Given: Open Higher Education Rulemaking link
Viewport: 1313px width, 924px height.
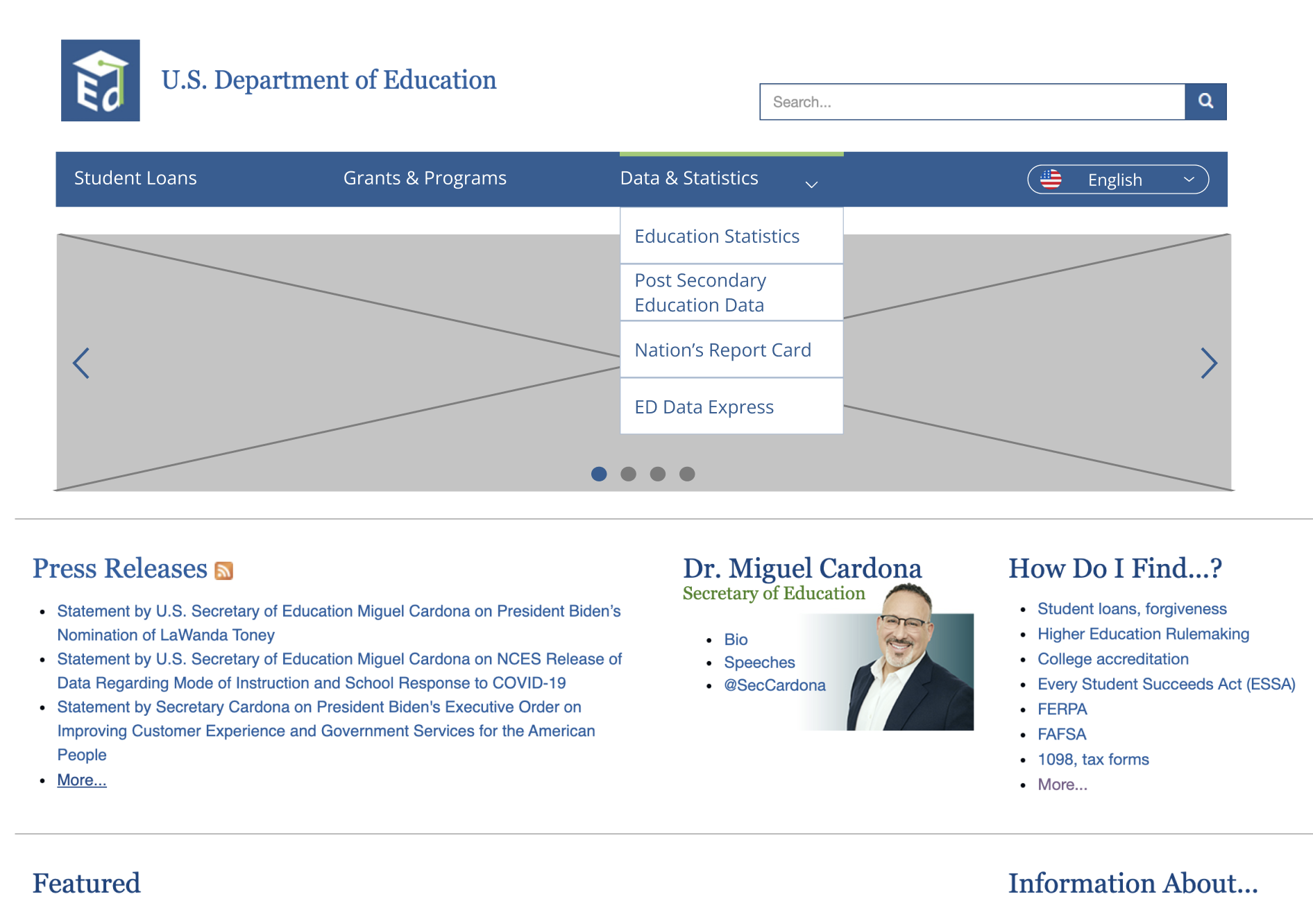Looking at the screenshot, I should pyautogui.click(x=1143, y=634).
